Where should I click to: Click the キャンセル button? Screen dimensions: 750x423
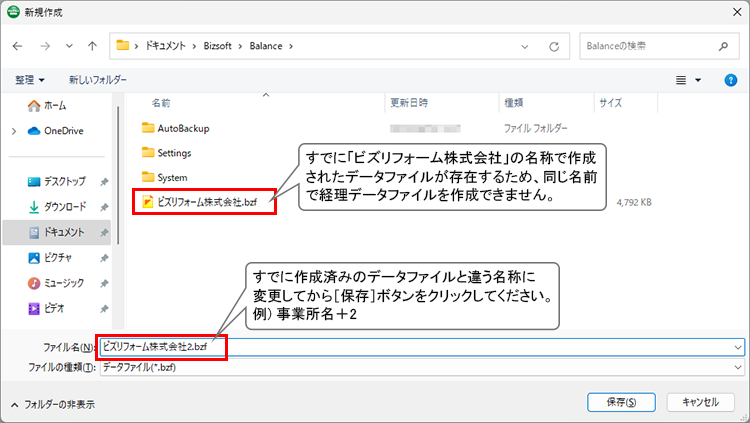(699, 402)
